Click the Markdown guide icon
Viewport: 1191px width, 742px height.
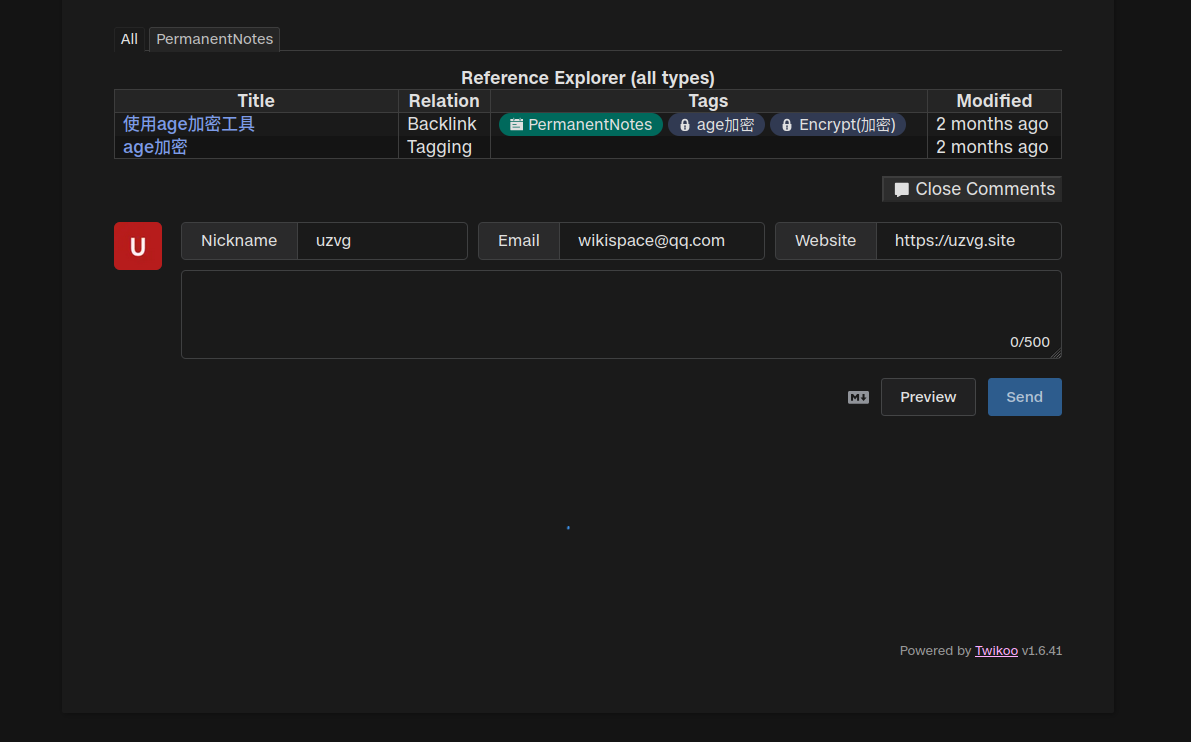pyautogui.click(x=858, y=397)
